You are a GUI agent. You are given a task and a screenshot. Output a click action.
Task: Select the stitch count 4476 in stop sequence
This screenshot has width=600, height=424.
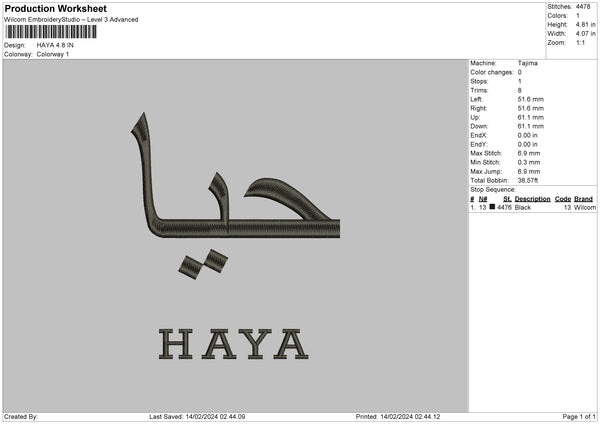(x=504, y=207)
